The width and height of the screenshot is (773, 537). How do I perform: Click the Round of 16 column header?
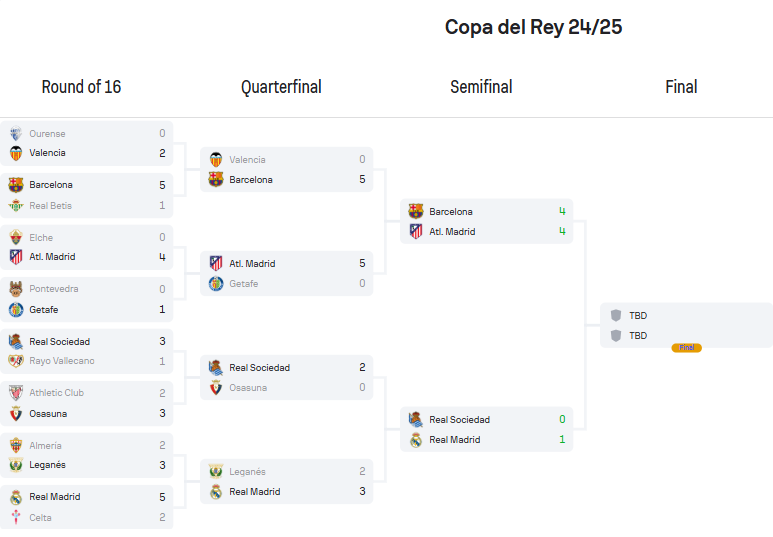81,87
